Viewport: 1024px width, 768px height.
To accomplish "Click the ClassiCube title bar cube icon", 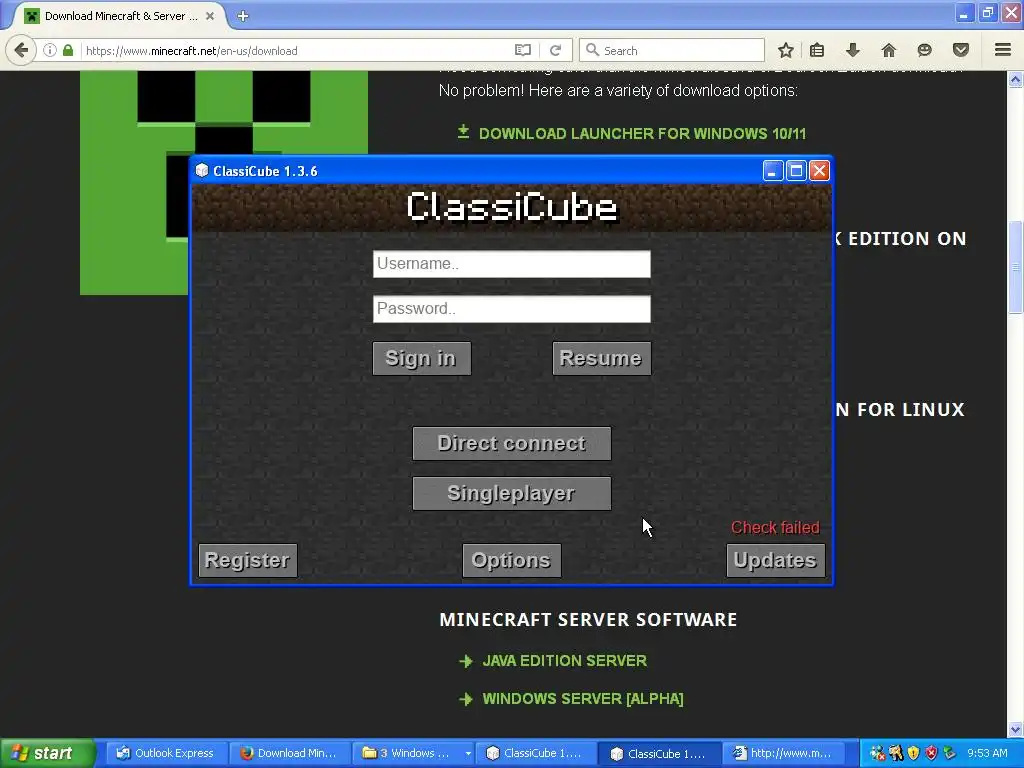I will 202,170.
